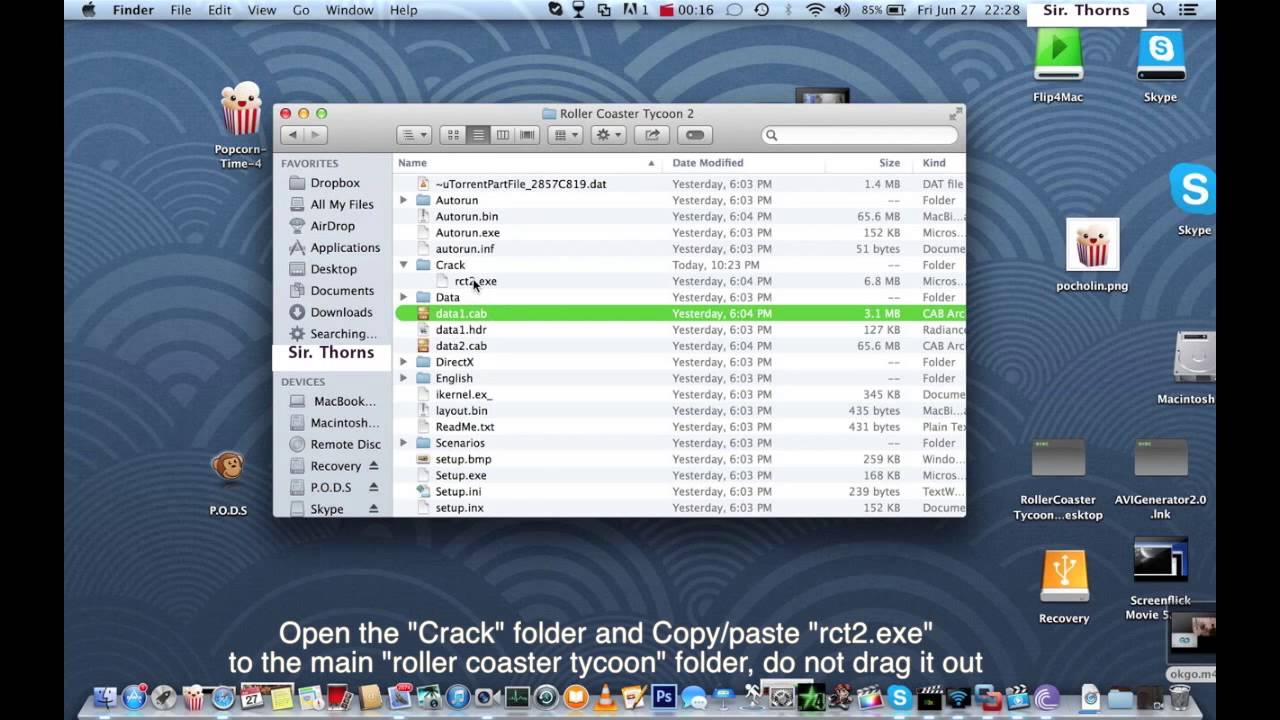1280x720 pixels.
Task: Sort files by Kind column header
Action: tap(934, 163)
